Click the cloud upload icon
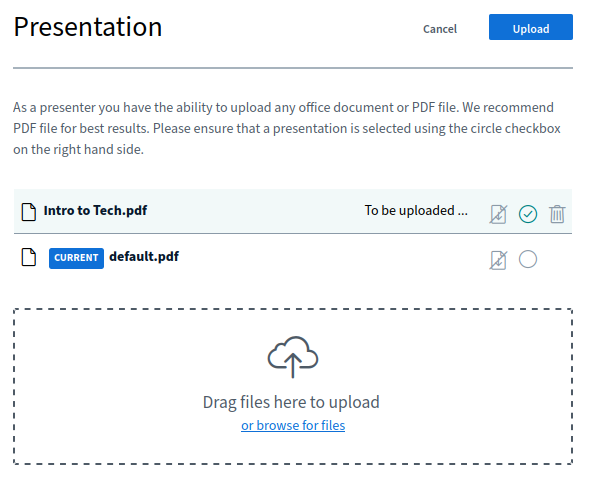This screenshot has height=483, width=592. [293, 357]
